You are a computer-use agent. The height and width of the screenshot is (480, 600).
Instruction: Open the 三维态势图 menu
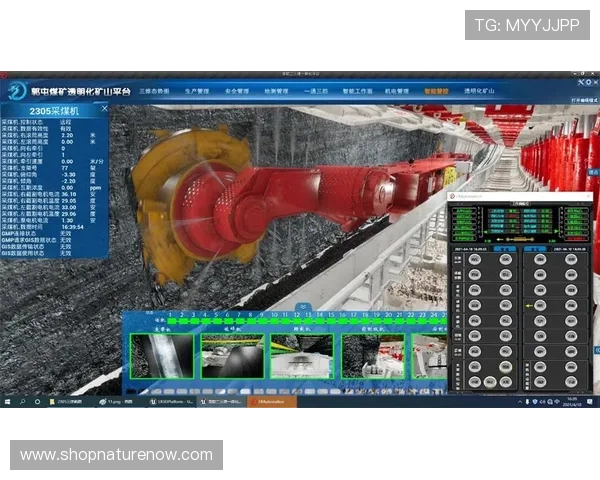(154, 91)
